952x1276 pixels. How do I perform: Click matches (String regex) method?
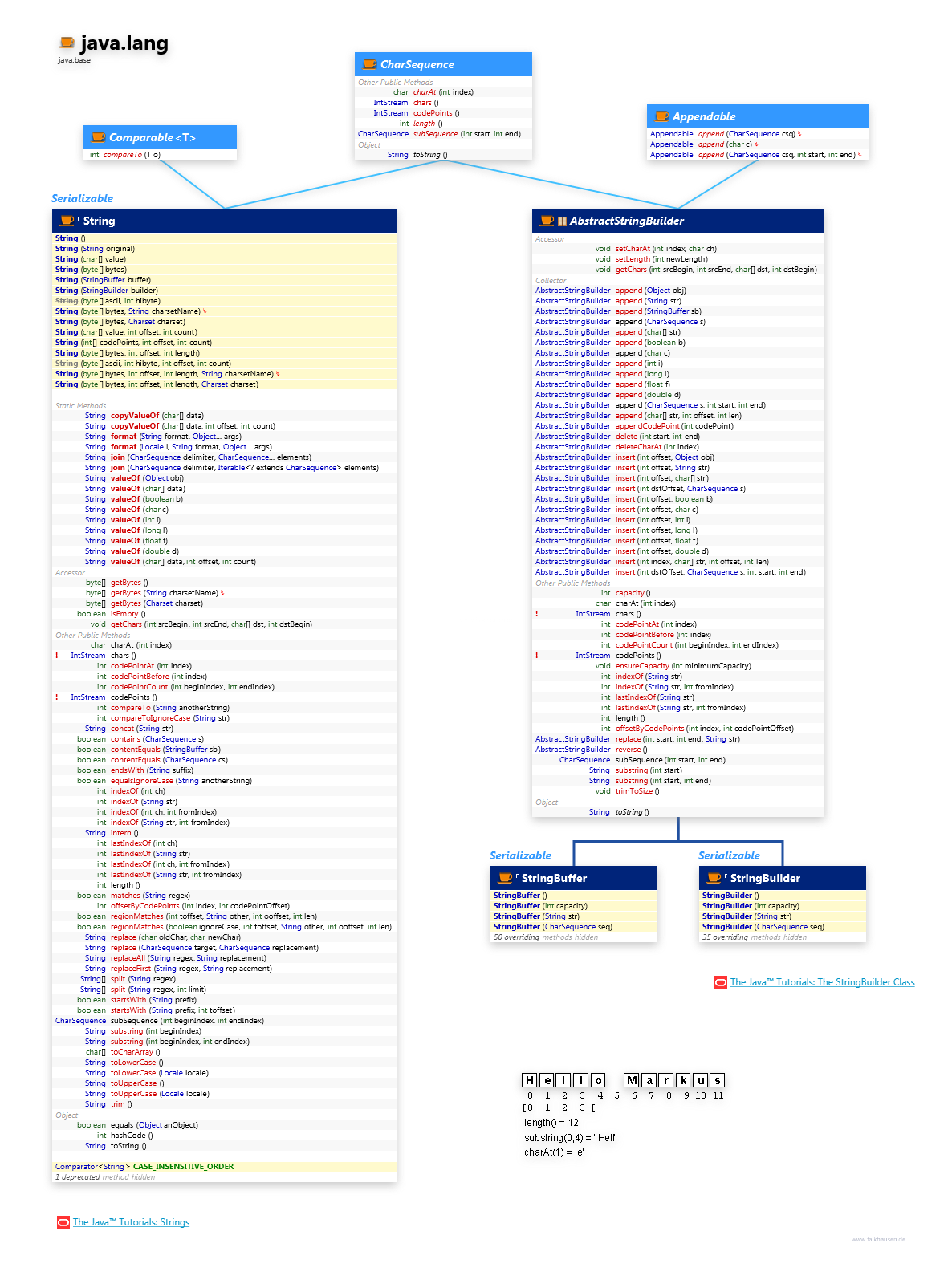tap(150, 896)
